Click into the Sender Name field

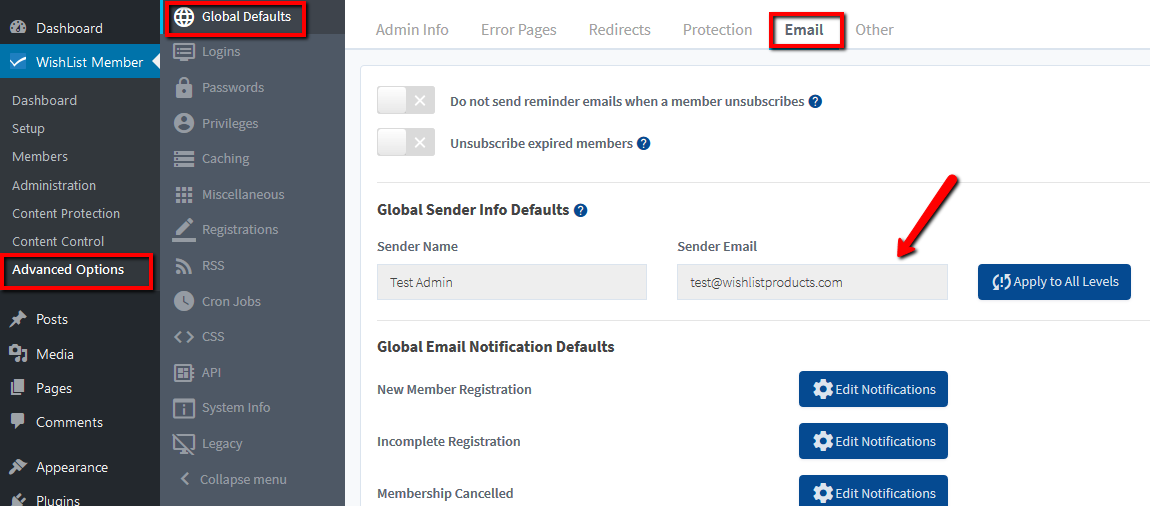(x=512, y=282)
